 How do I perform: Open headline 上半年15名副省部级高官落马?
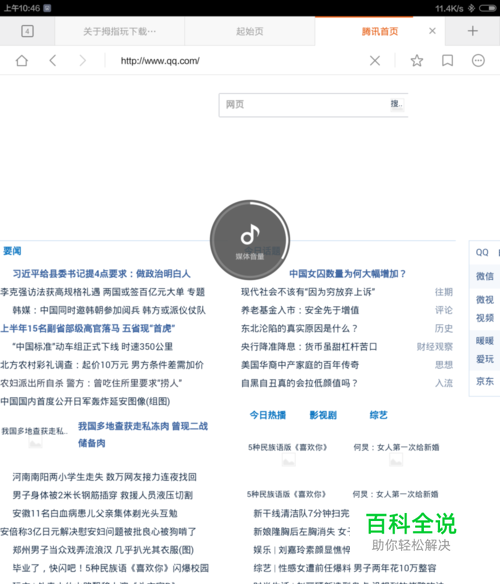click(88, 328)
